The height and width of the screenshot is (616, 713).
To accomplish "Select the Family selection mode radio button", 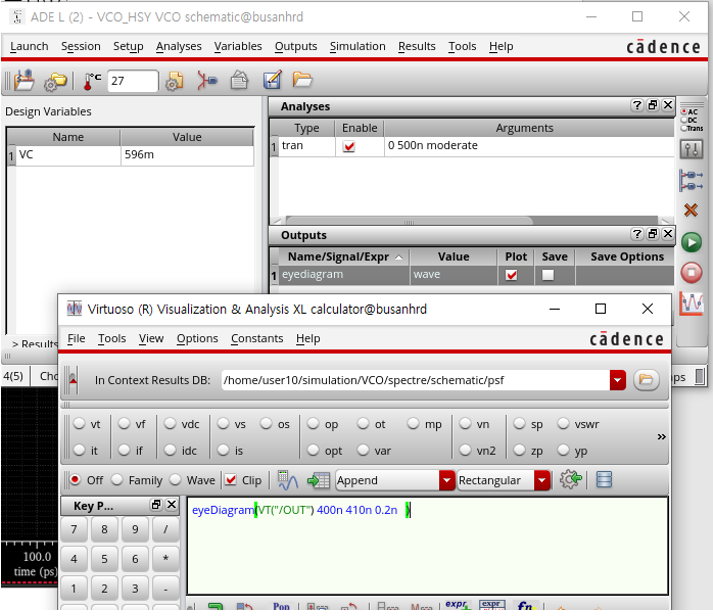I will tap(117, 480).
